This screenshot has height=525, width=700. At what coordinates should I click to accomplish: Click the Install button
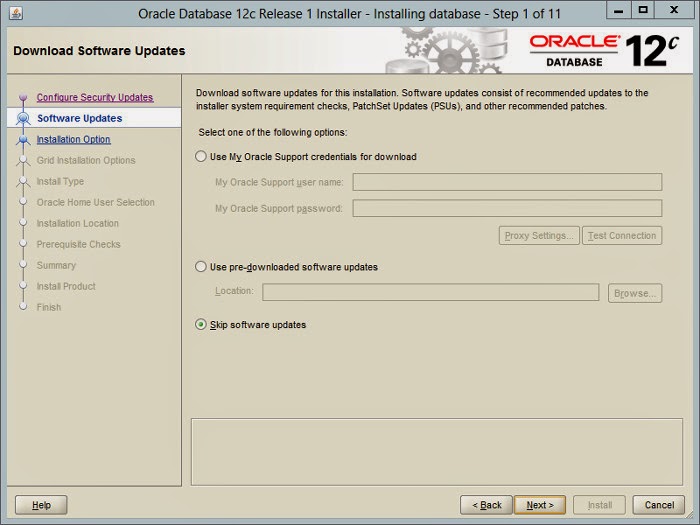[600, 505]
